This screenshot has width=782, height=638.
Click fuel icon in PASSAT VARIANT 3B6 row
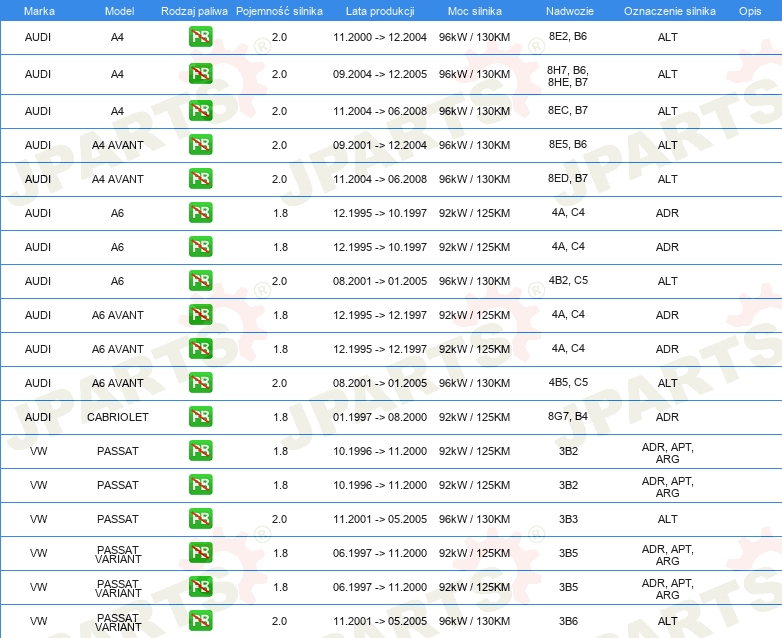point(200,621)
